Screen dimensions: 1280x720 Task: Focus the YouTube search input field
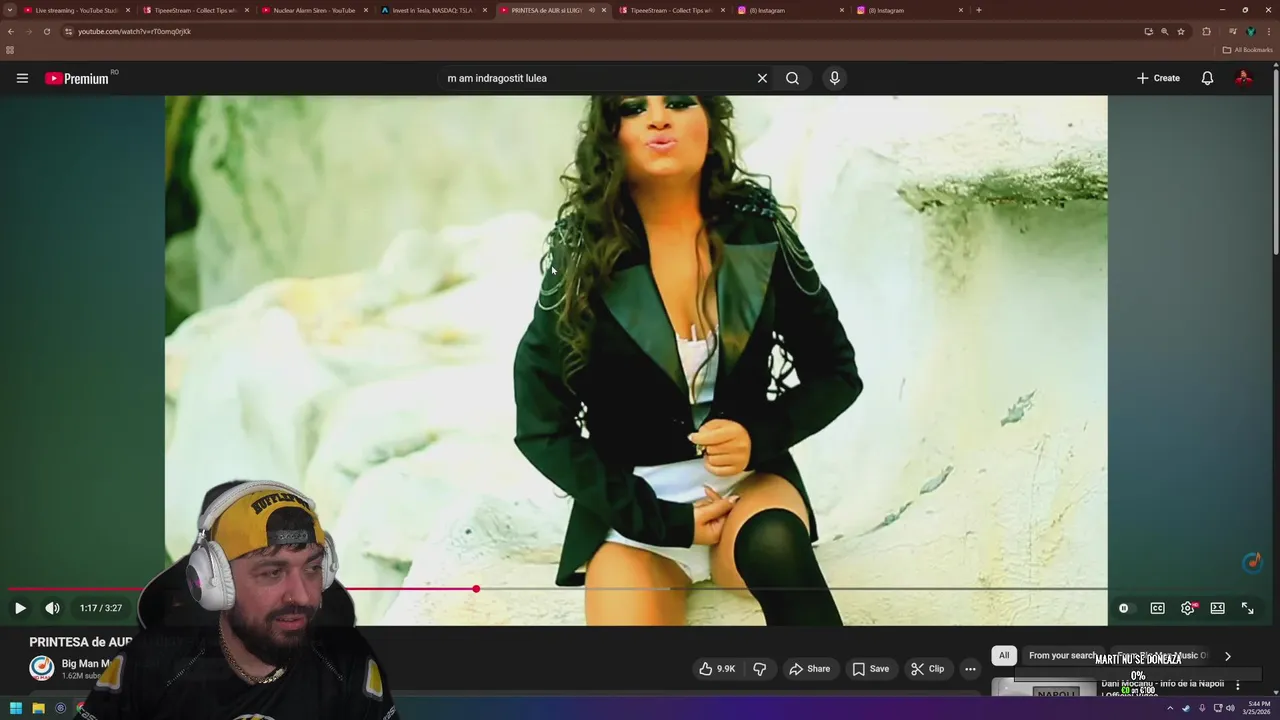coord(595,78)
